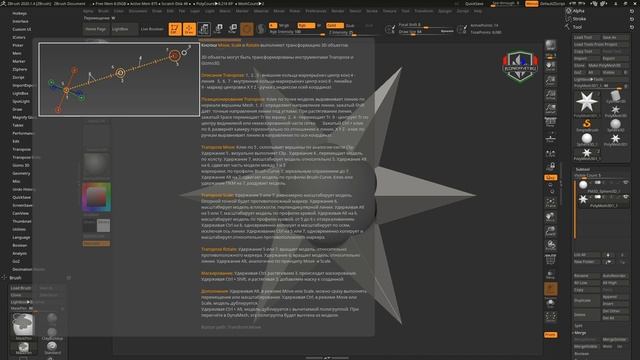Click the BPR render icon in right shelf
Viewport: 640px width, 360px height.
click(551, 45)
